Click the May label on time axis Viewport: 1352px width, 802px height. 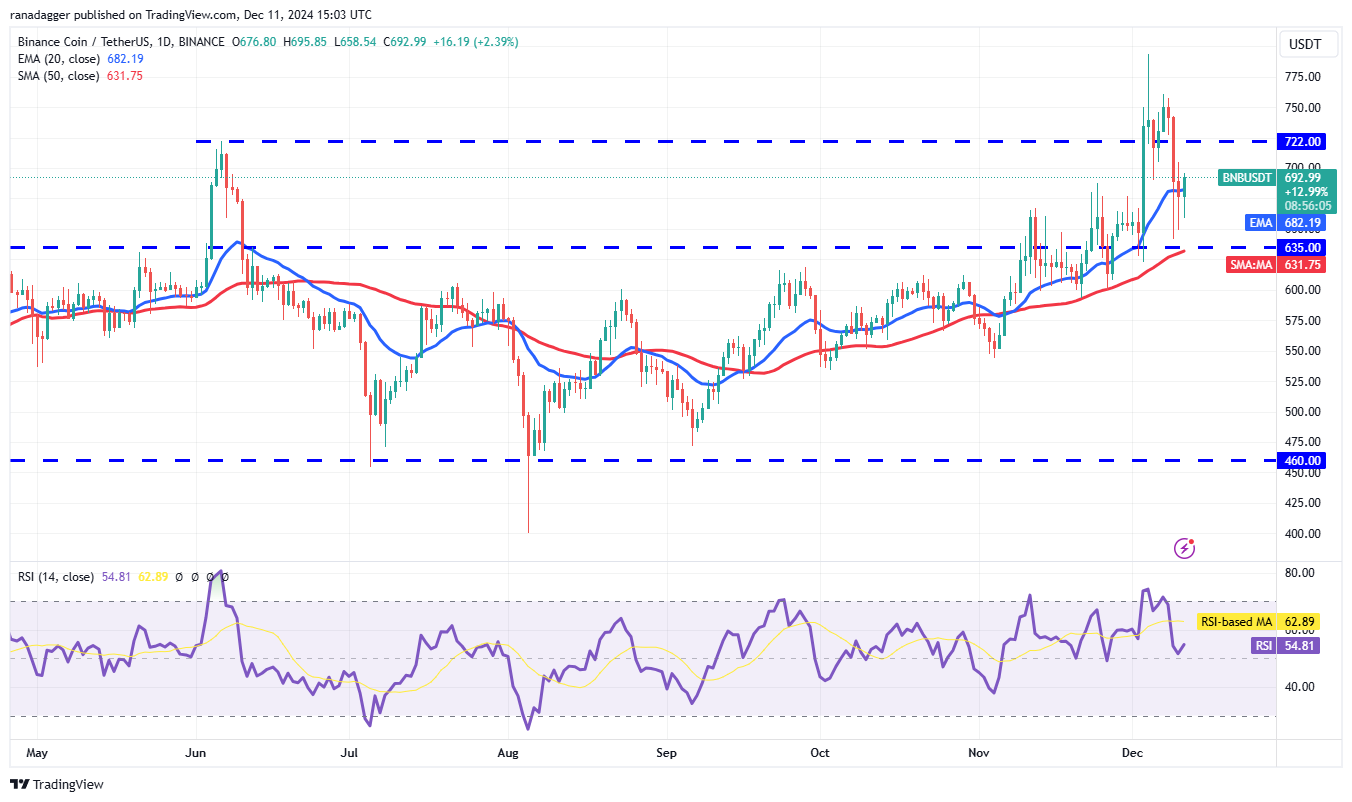(37, 751)
